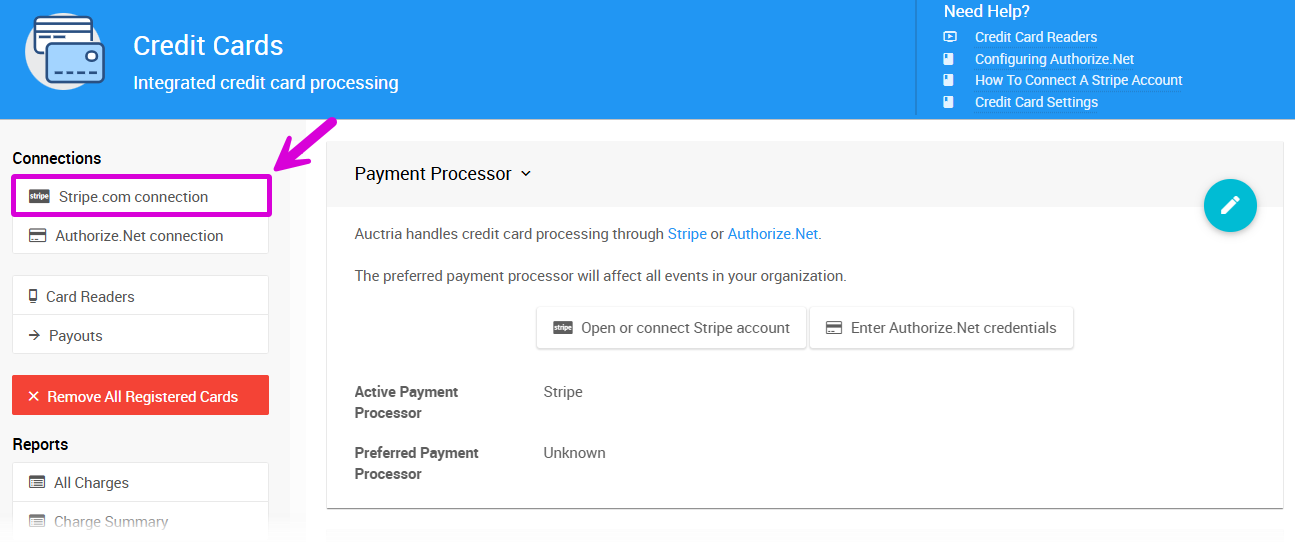Open the Payouts sidebar item
The height and width of the screenshot is (543, 1295).
[x=76, y=336]
